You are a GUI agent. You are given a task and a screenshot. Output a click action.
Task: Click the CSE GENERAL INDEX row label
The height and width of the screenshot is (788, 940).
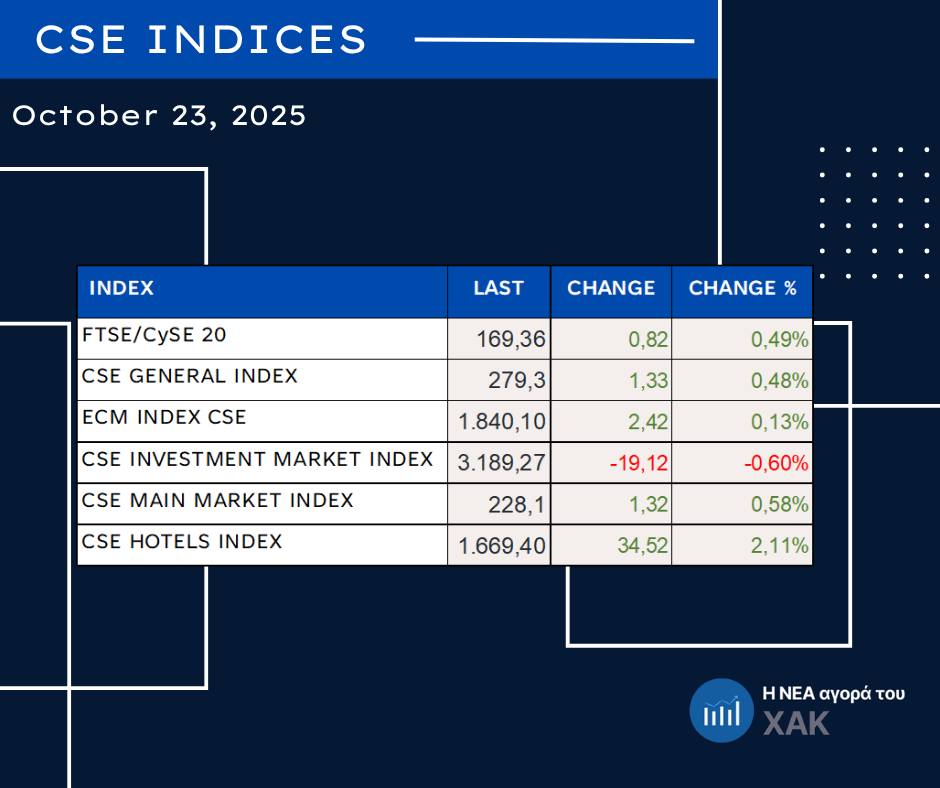click(x=190, y=377)
